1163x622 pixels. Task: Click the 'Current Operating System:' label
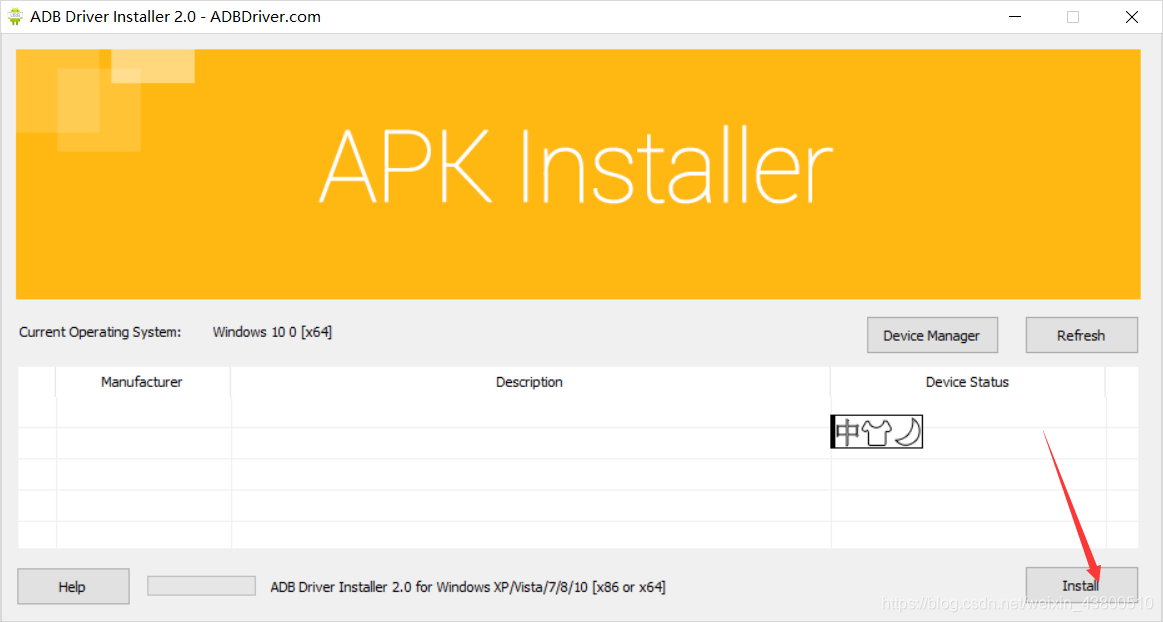click(x=100, y=332)
